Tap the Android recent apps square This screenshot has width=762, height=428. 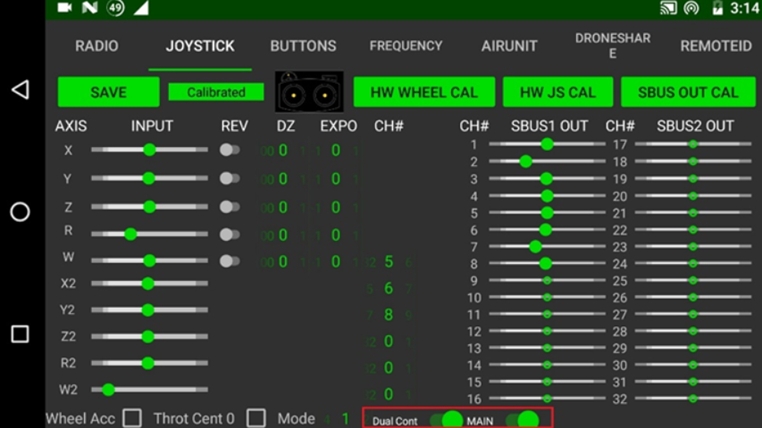point(20,334)
